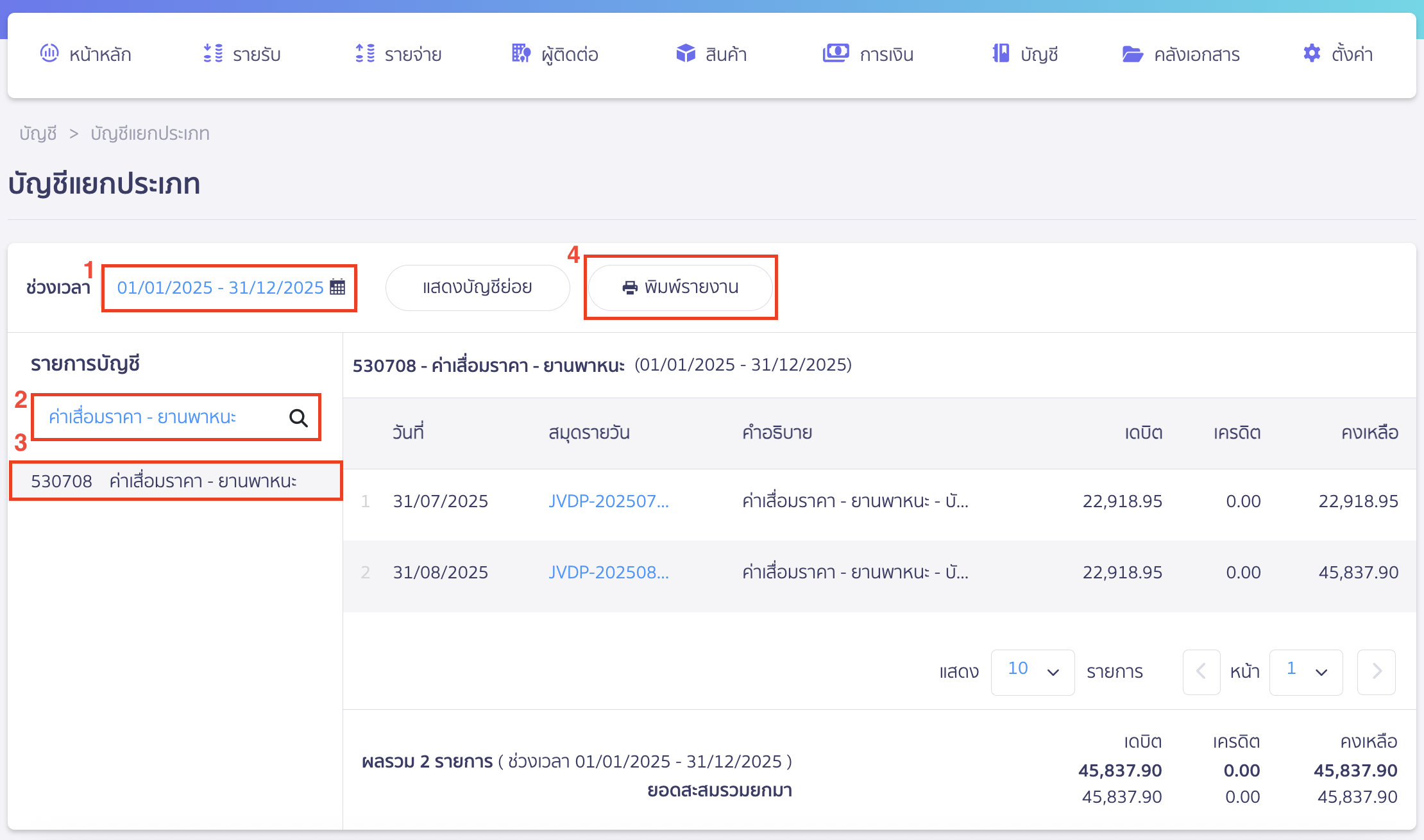Click the folder icon for คลังเอกสาร
Screen dimensions: 1424x840
1133,54
